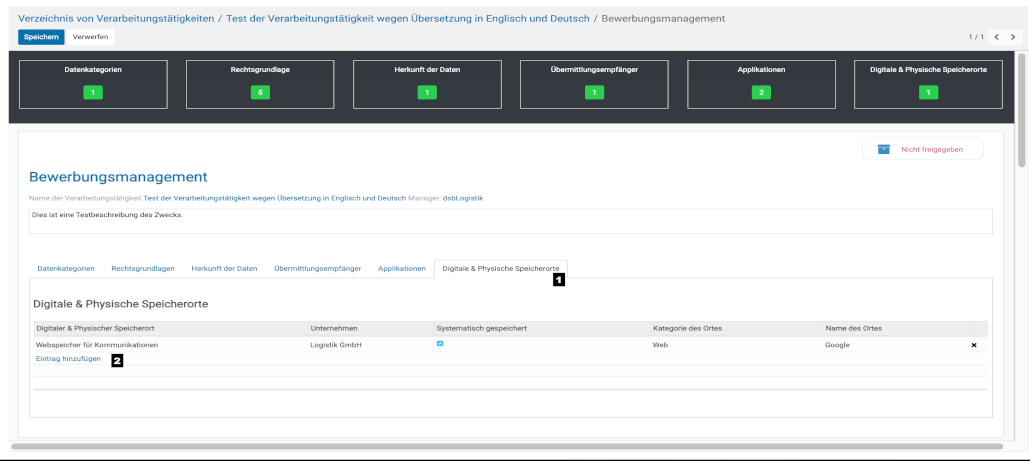The image size is (1030, 461).
Task: Toggle the Systematisch gespeichert checkbox
Action: 440,344
